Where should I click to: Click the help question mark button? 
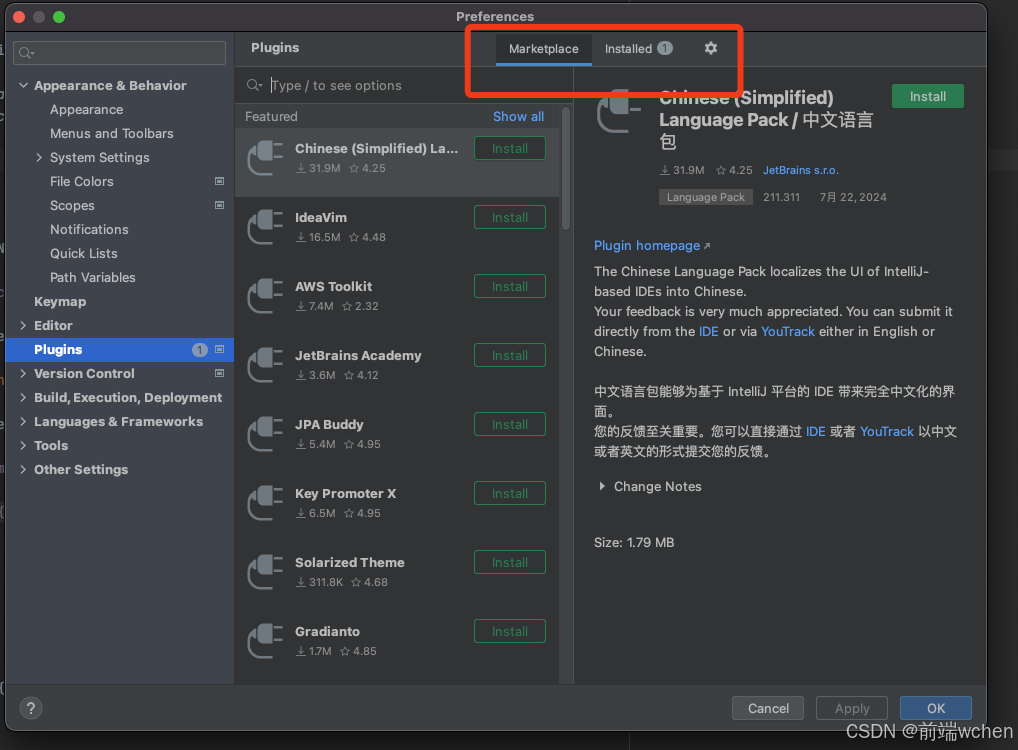tap(31, 708)
